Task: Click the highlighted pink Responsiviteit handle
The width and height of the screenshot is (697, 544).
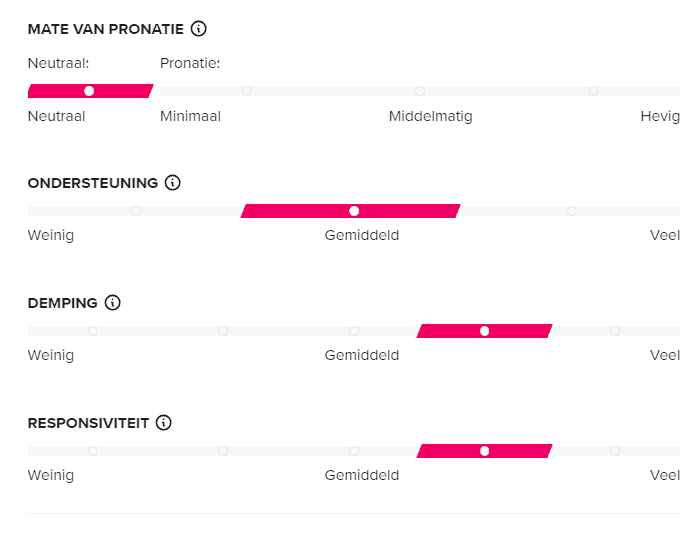Action: point(485,451)
